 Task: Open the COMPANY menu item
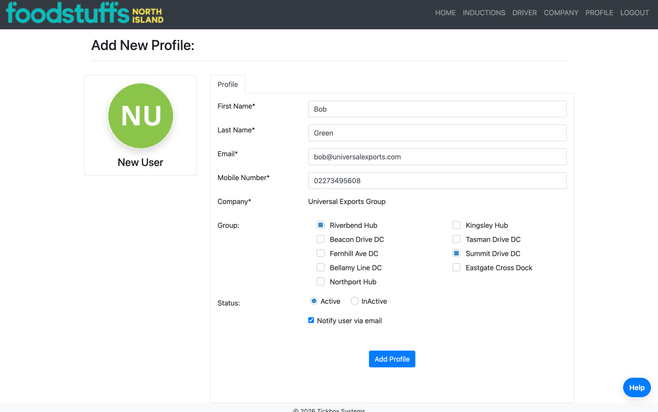click(x=561, y=13)
